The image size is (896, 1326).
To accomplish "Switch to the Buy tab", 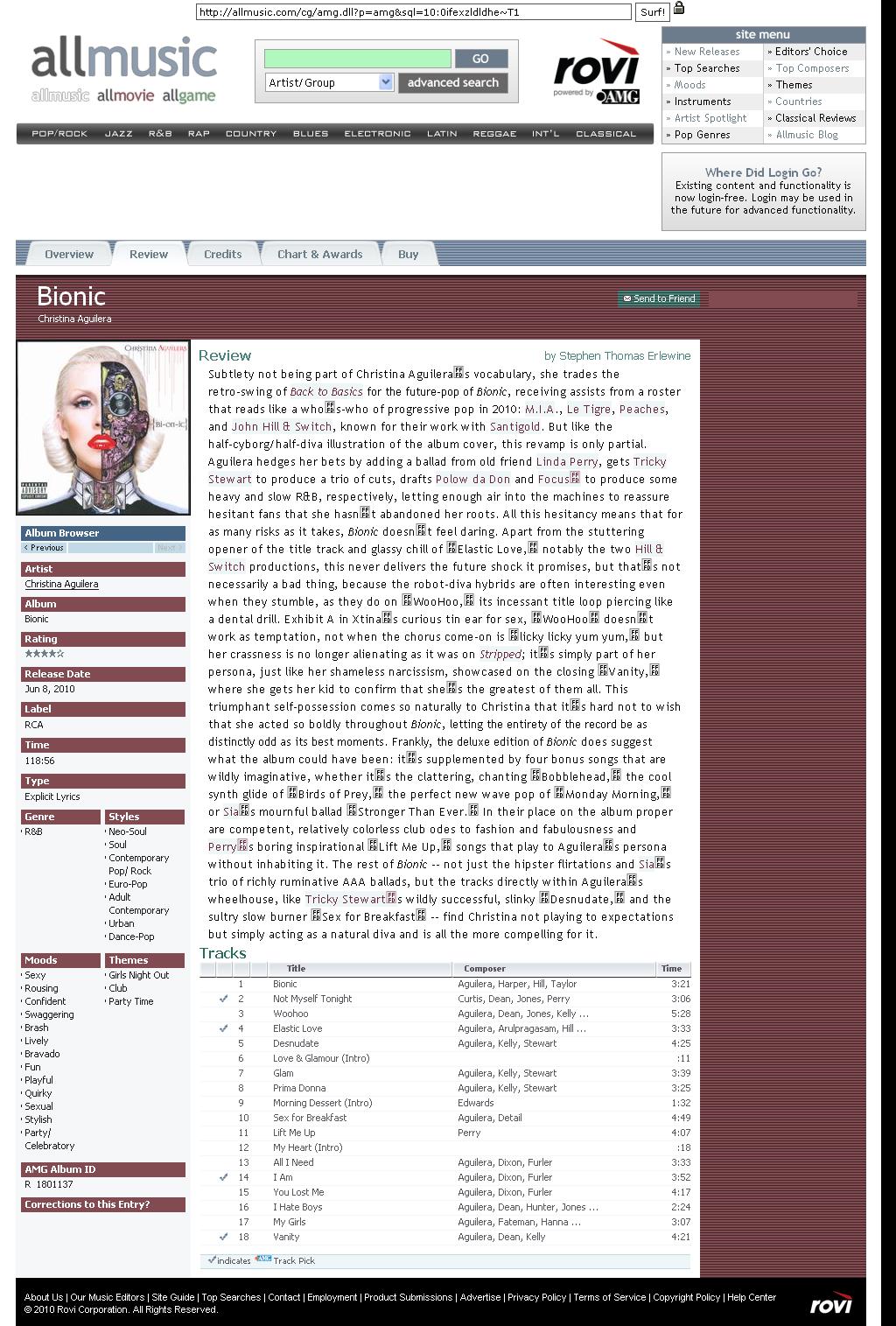I will pyautogui.click(x=409, y=254).
